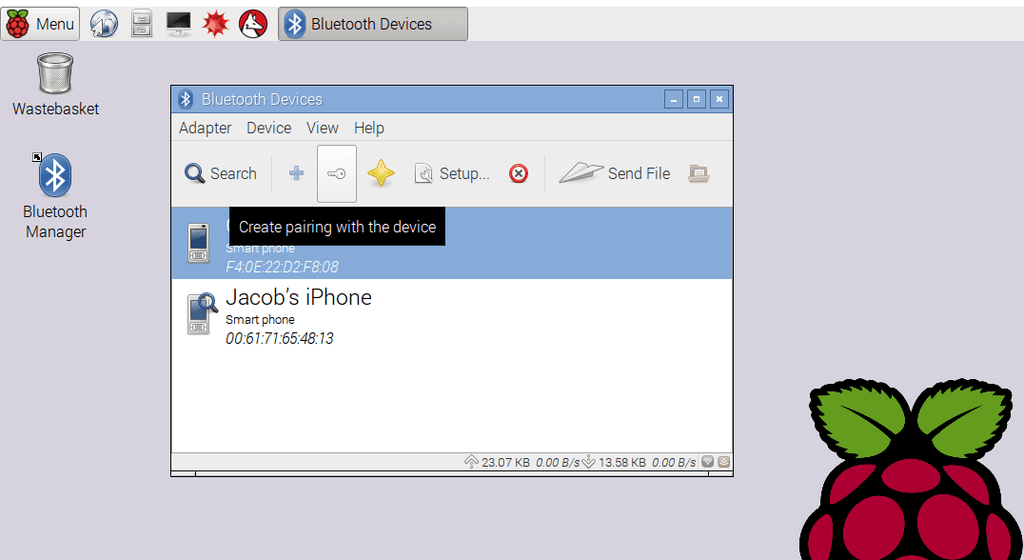Browse device files folder icon
This screenshot has height=560, width=1024.
698,174
